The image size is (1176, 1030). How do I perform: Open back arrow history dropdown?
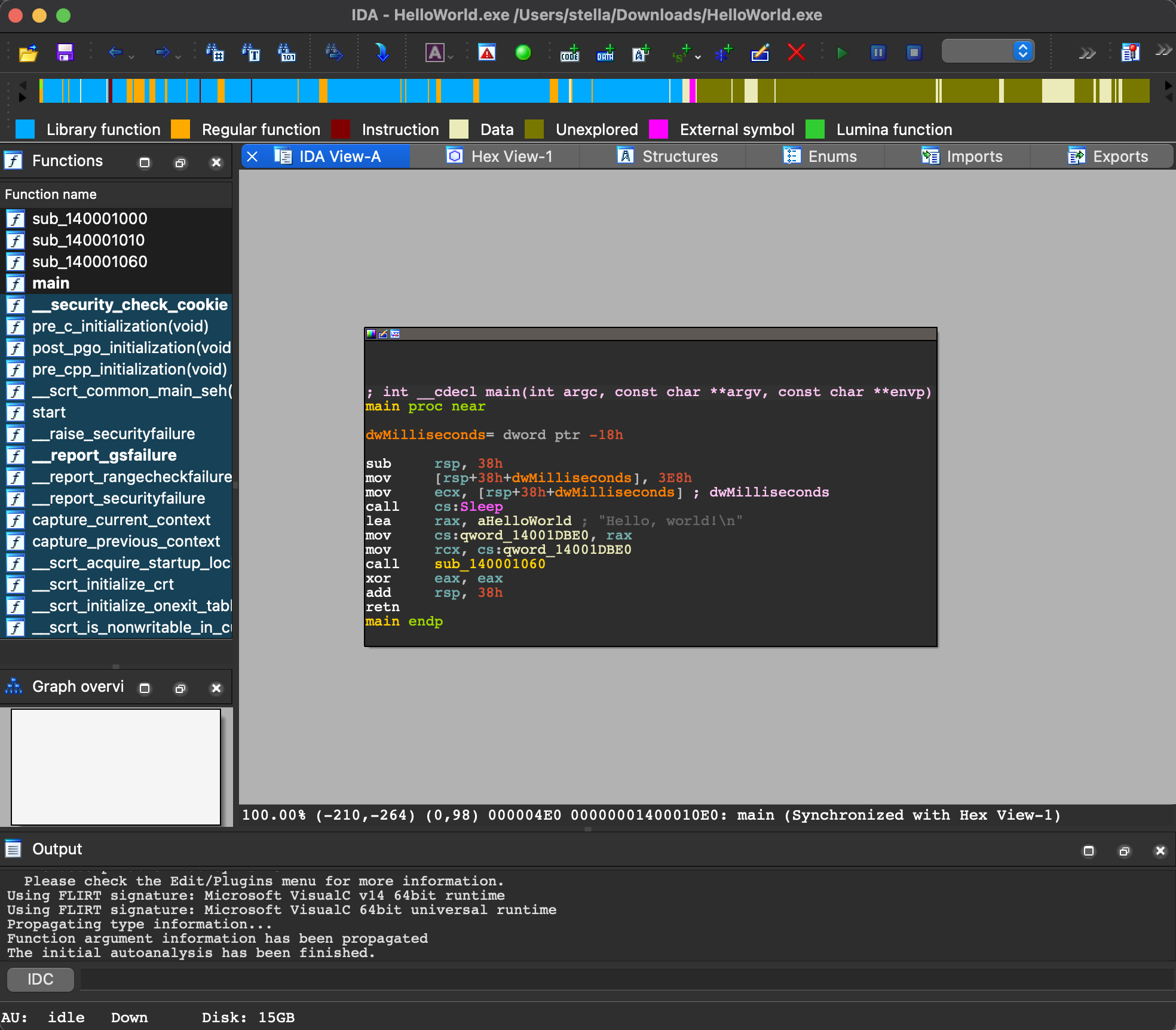point(131,57)
